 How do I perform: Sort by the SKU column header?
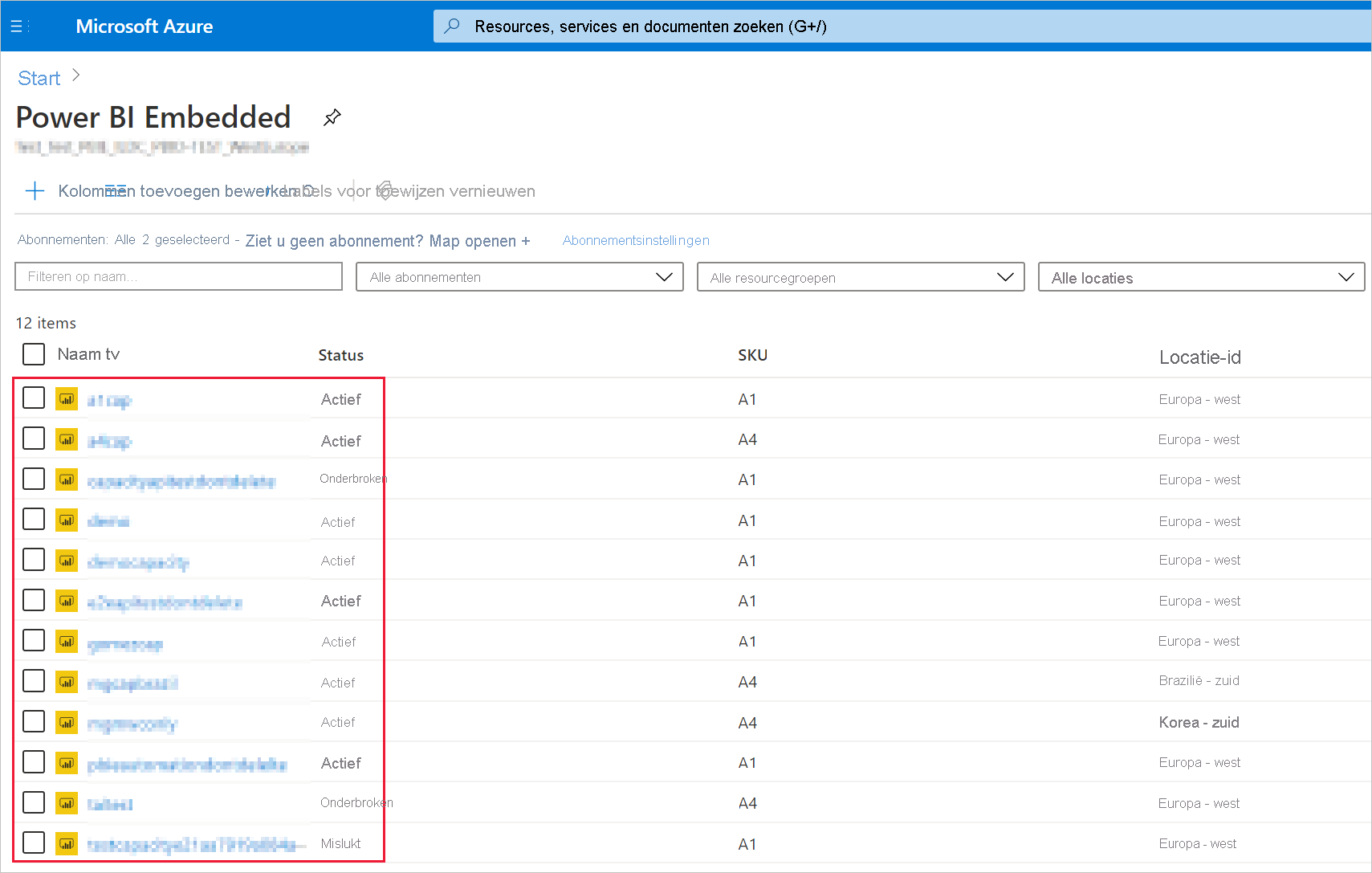[753, 355]
